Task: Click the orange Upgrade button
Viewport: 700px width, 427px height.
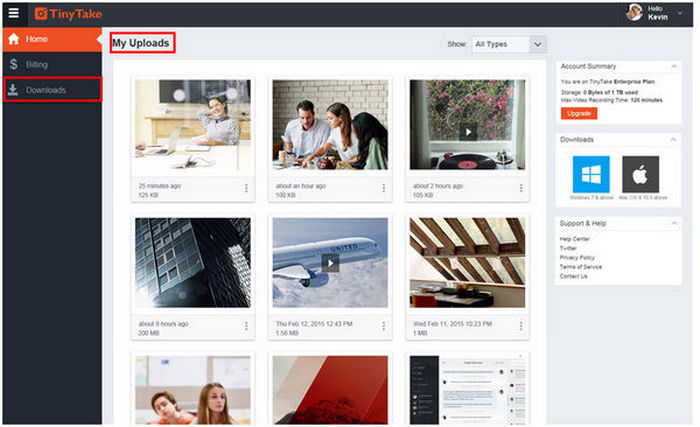Action: [x=578, y=114]
